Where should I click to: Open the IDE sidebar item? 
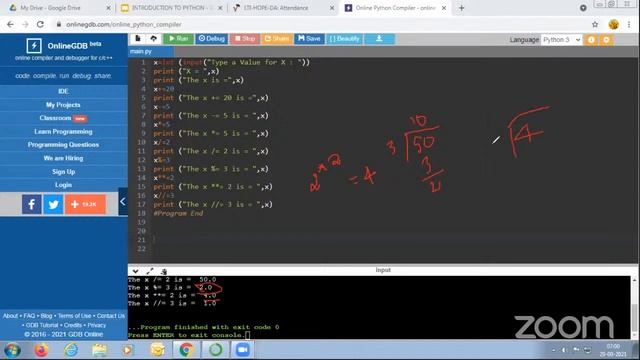[63, 91]
